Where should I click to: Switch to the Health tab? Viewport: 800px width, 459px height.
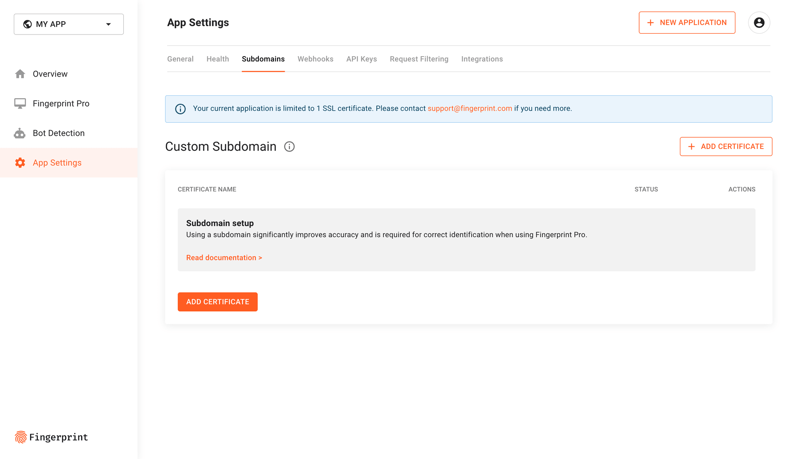pos(217,59)
